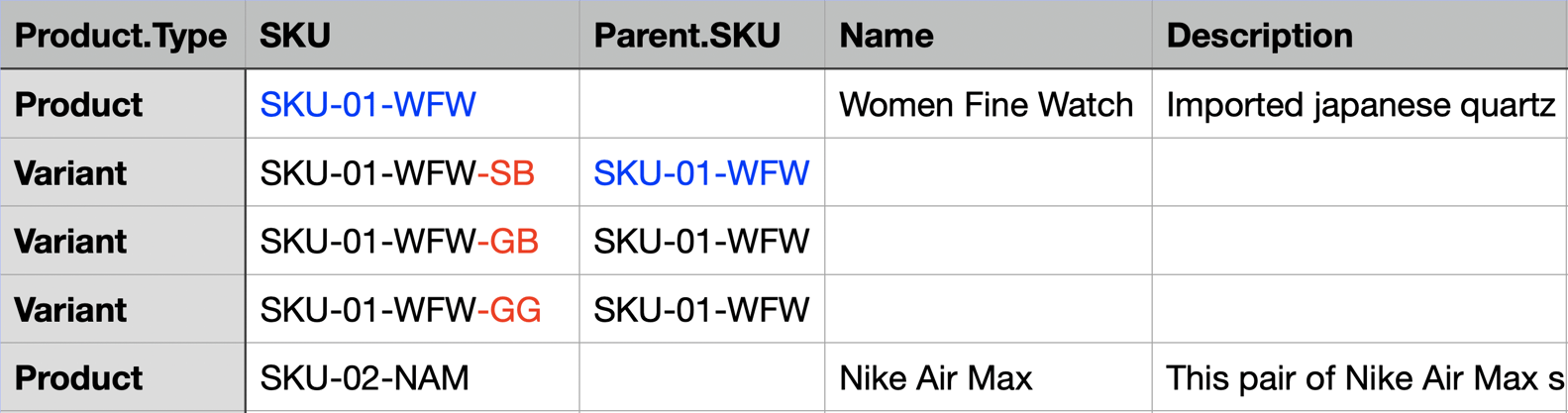Click Parent.SKU cell in the SKU-01-WFW-GG row
Viewport: 1568px width, 413px height.
coord(701,310)
